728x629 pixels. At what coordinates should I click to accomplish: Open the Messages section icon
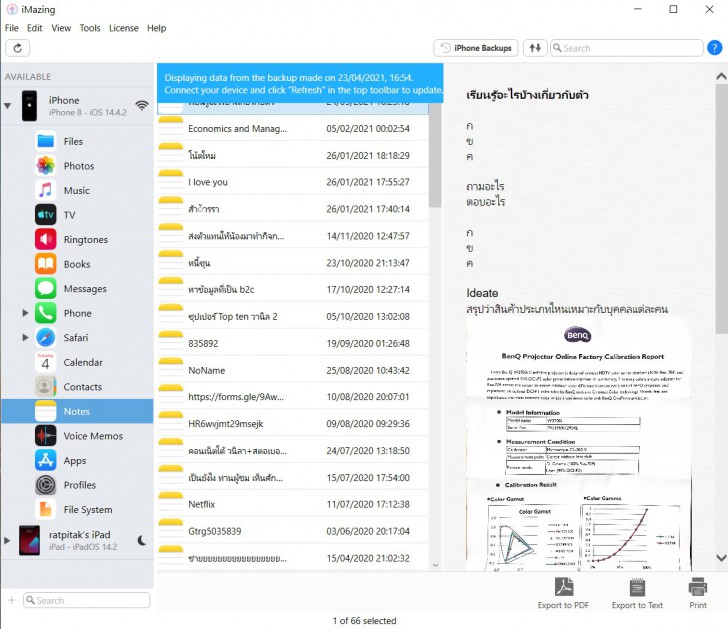(x=46, y=288)
